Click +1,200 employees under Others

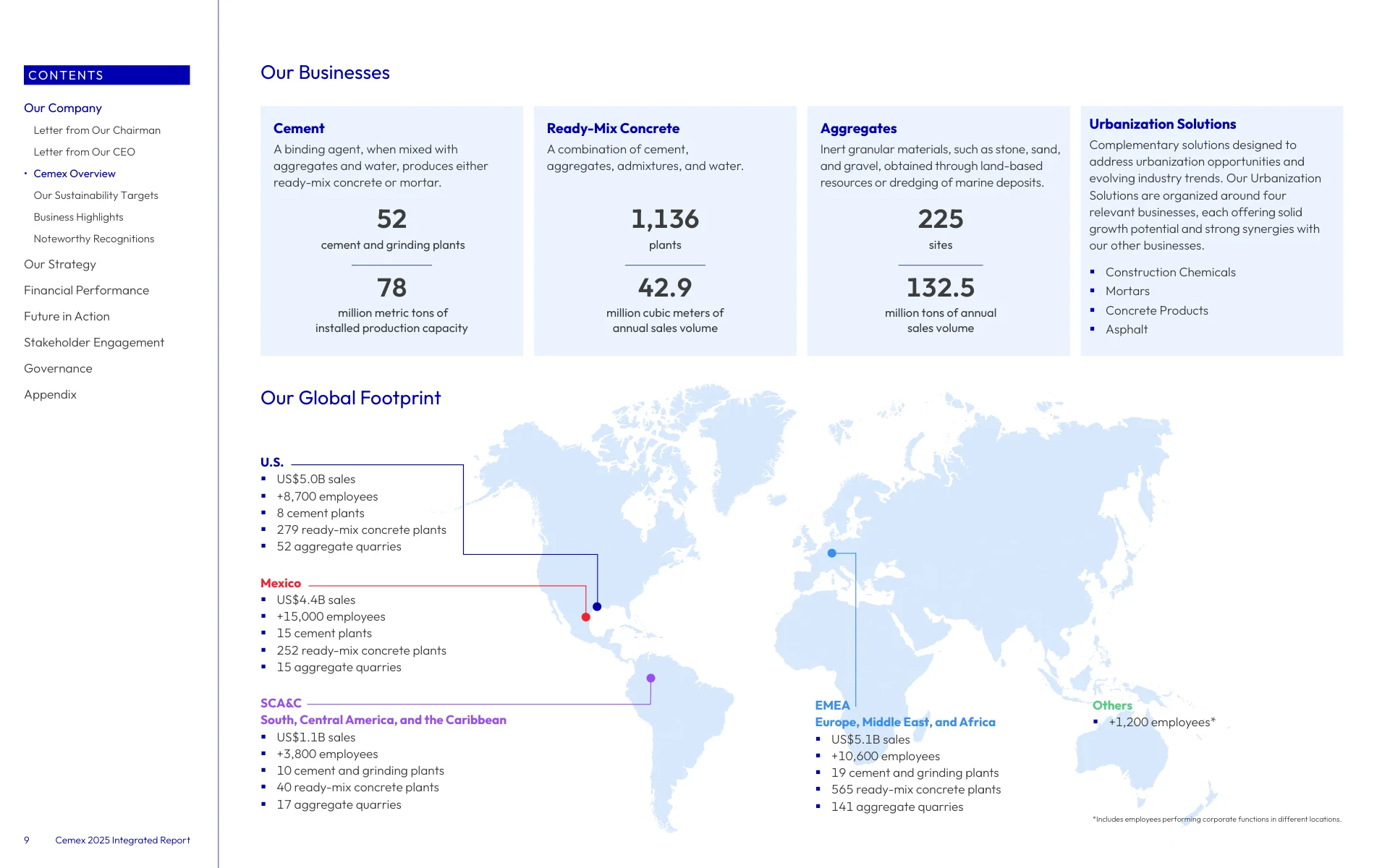click(1162, 723)
